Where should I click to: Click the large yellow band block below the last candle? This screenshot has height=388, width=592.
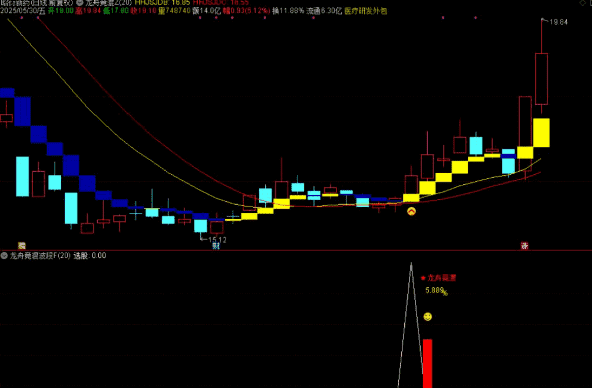541,132
